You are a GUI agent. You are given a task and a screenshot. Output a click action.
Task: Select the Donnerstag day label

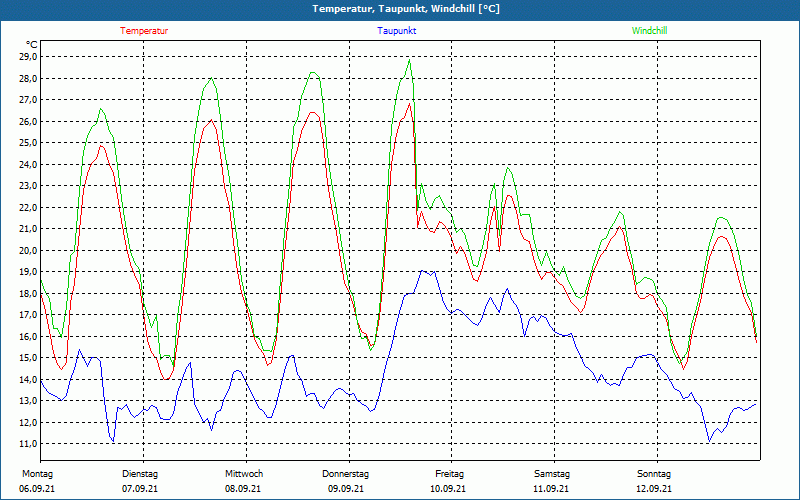[x=346, y=473]
